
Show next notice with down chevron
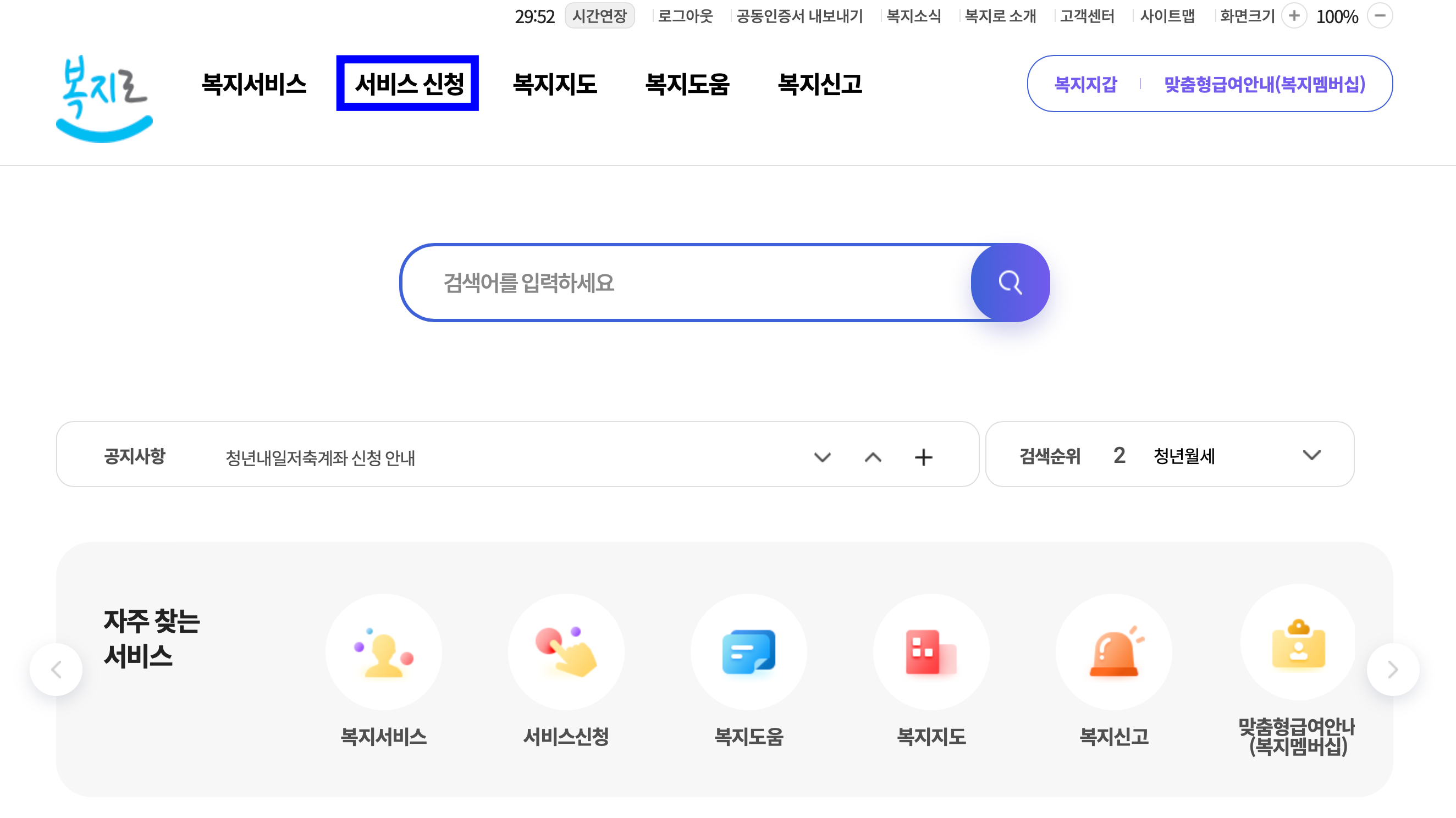(823, 457)
